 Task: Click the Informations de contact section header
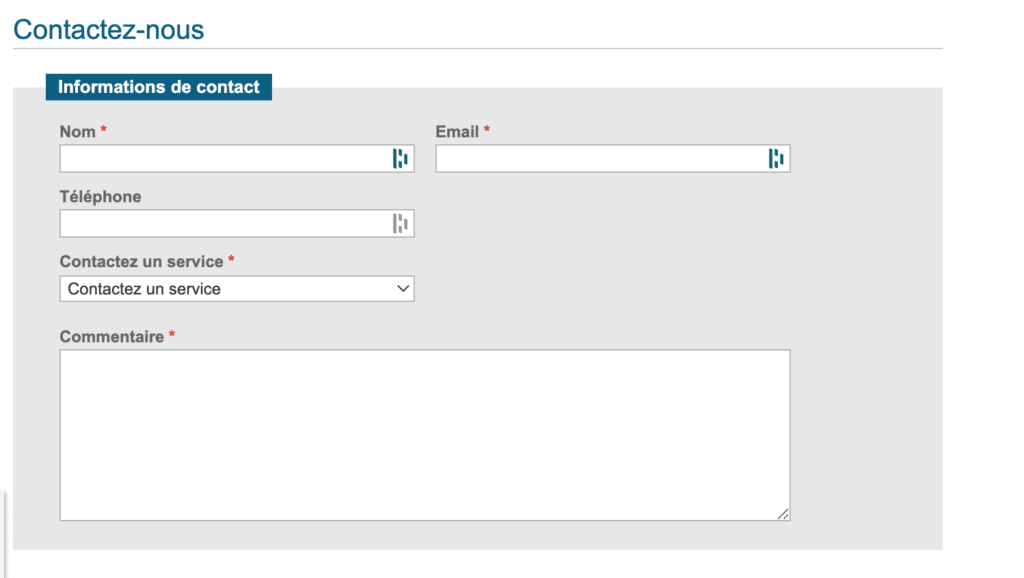tap(159, 87)
